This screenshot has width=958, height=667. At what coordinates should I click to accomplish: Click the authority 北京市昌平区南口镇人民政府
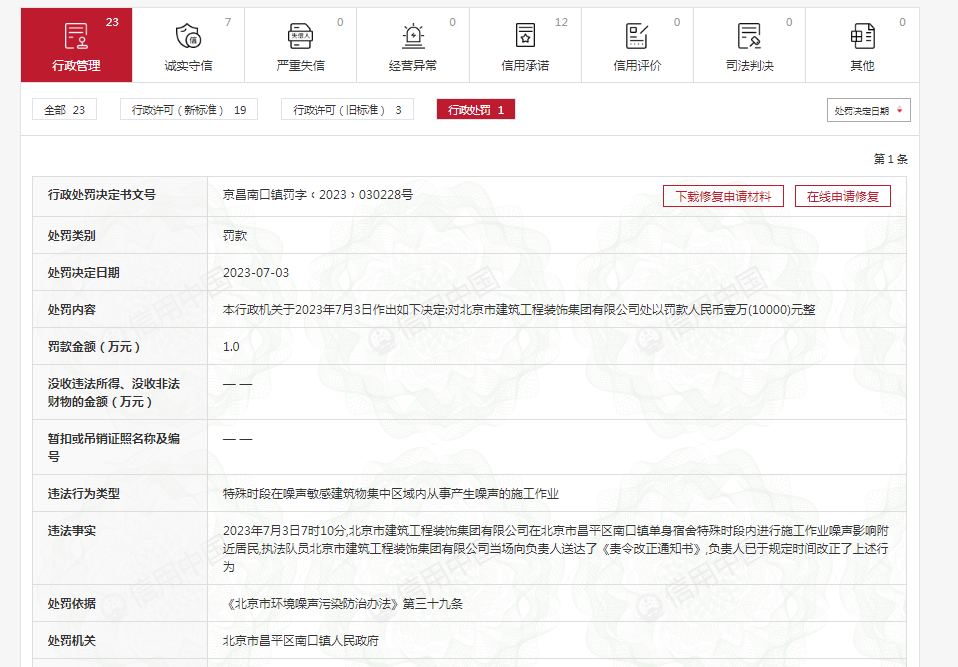pos(301,640)
